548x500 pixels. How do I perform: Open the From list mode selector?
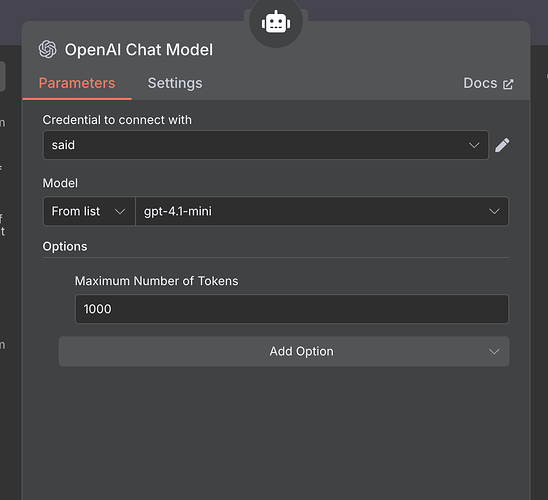89,211
